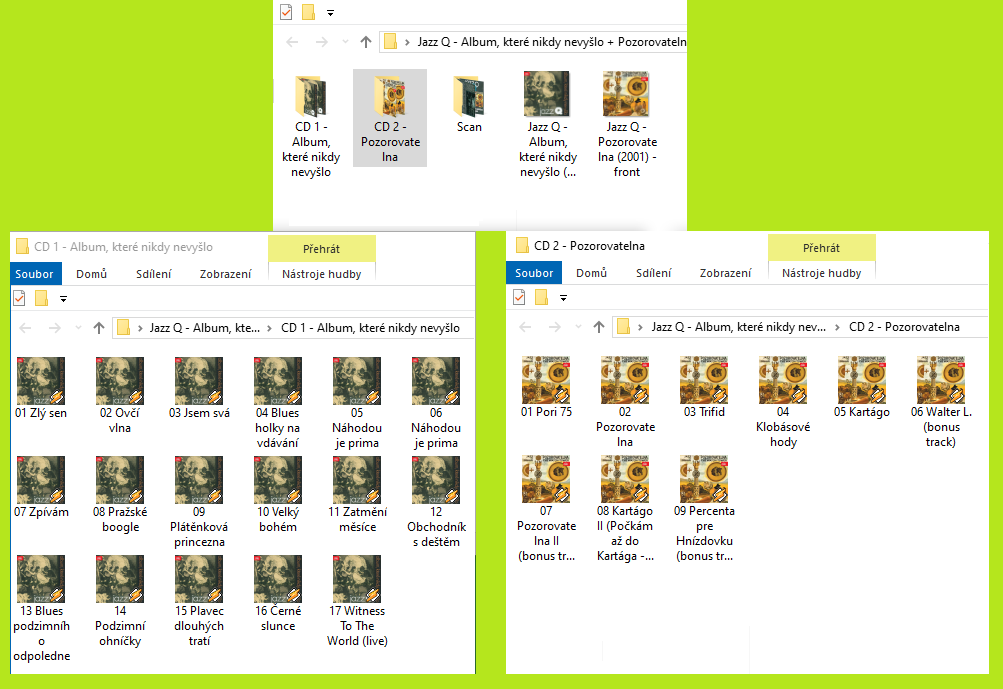Select track 13 Blues podzimního odpoledne
The image size is (1003, 689).
click(41, 608)
